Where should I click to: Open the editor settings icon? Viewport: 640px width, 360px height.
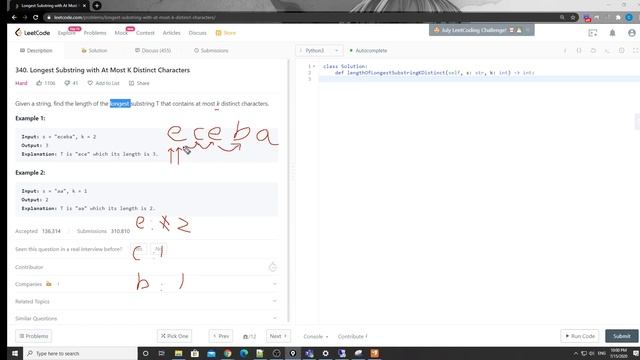pyautogui.click(x=621, y=51)
